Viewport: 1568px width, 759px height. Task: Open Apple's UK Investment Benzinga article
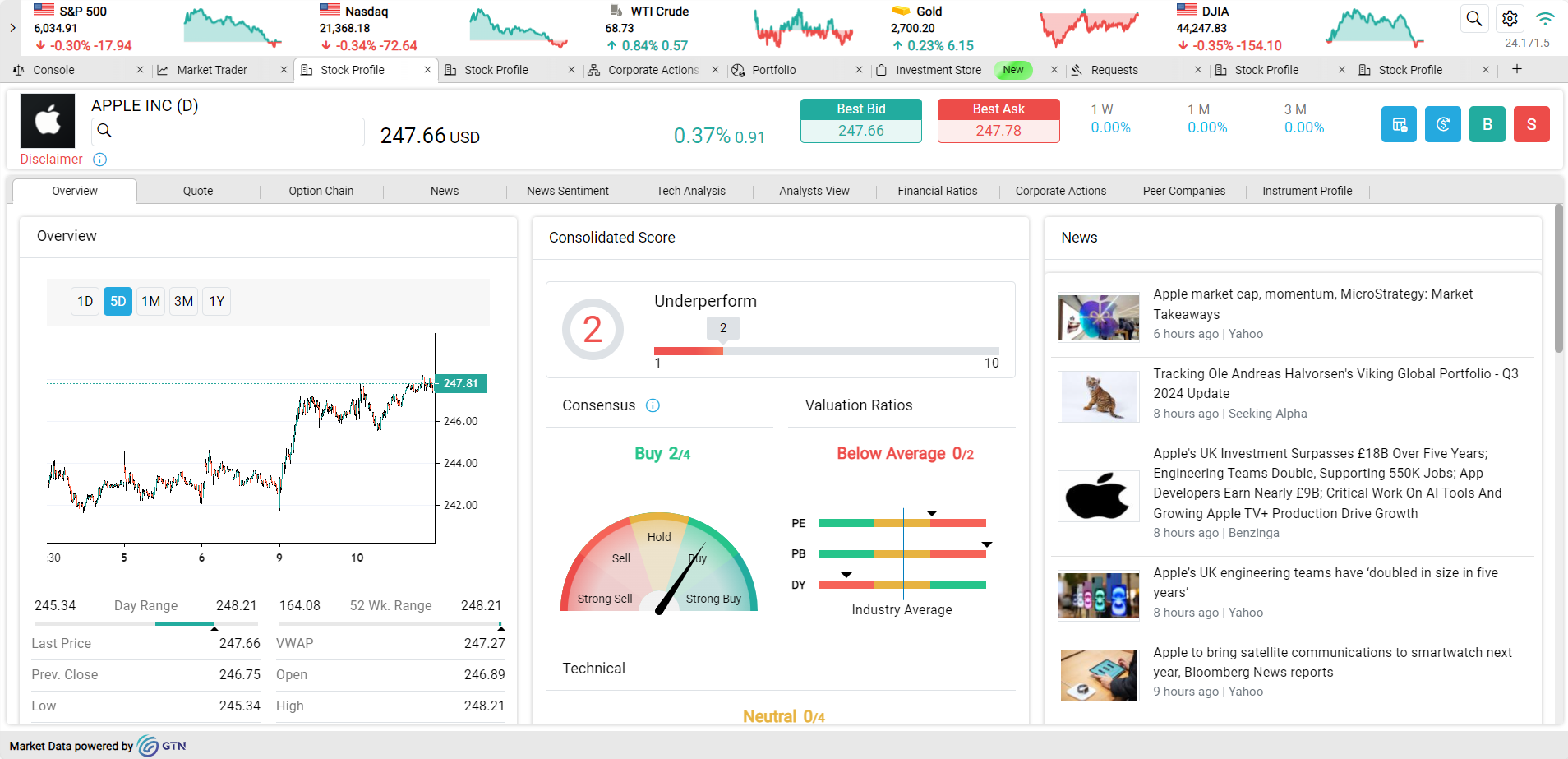click(x=1327, y=484)
